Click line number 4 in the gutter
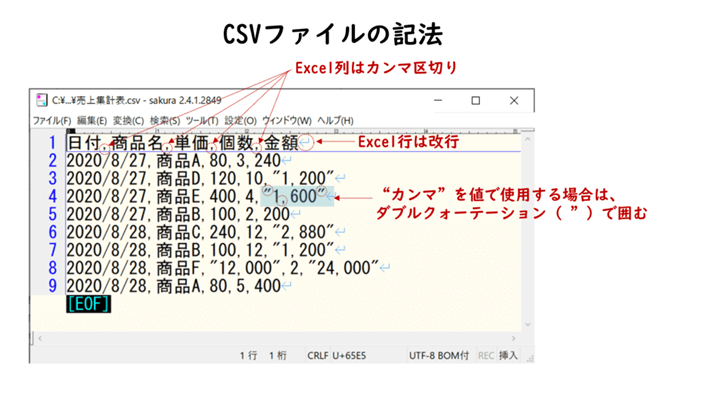Viewport: 709px width, 395px height. tap(52, 196)
